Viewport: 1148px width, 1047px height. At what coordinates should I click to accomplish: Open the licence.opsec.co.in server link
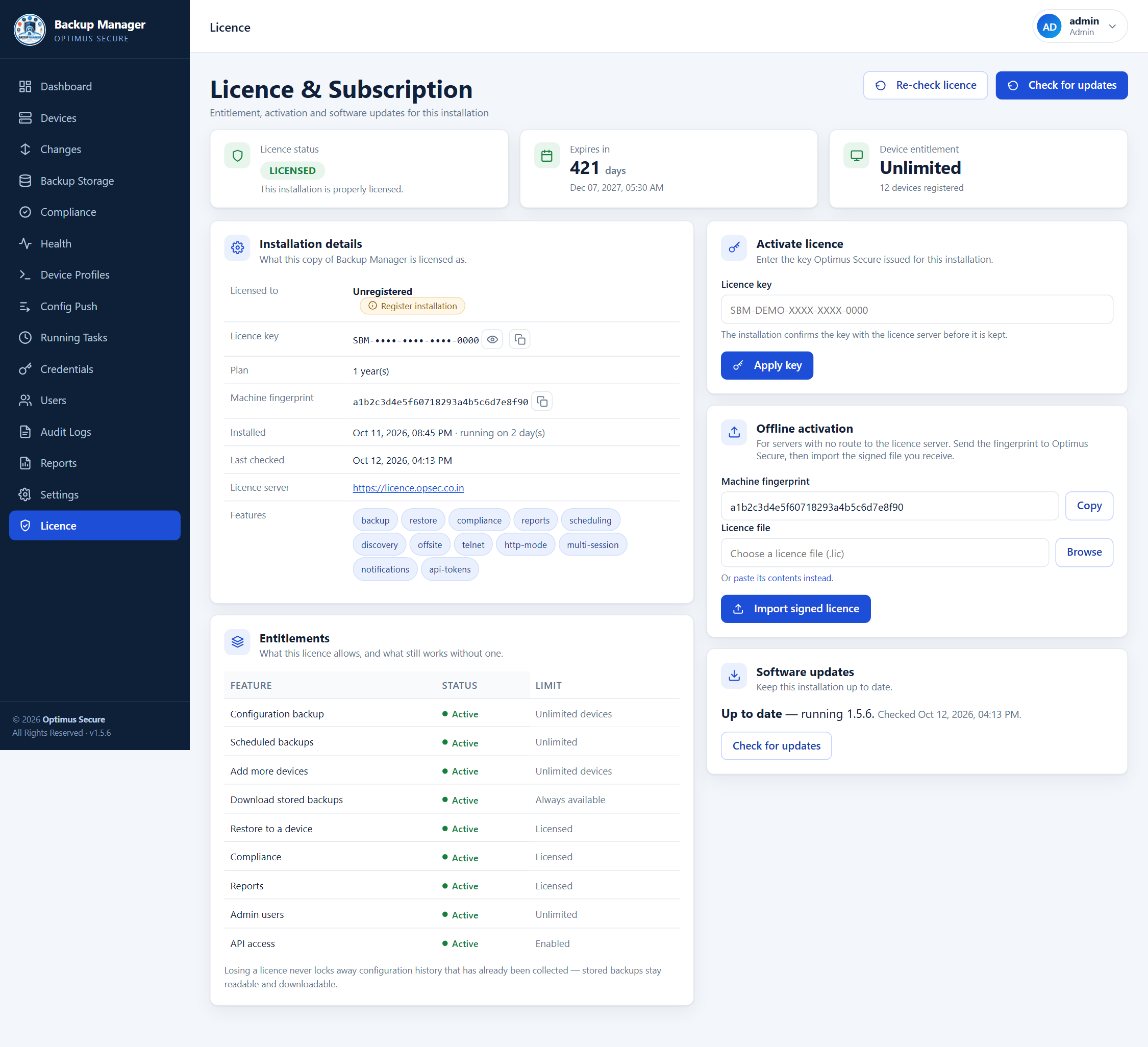coord(408,488)
